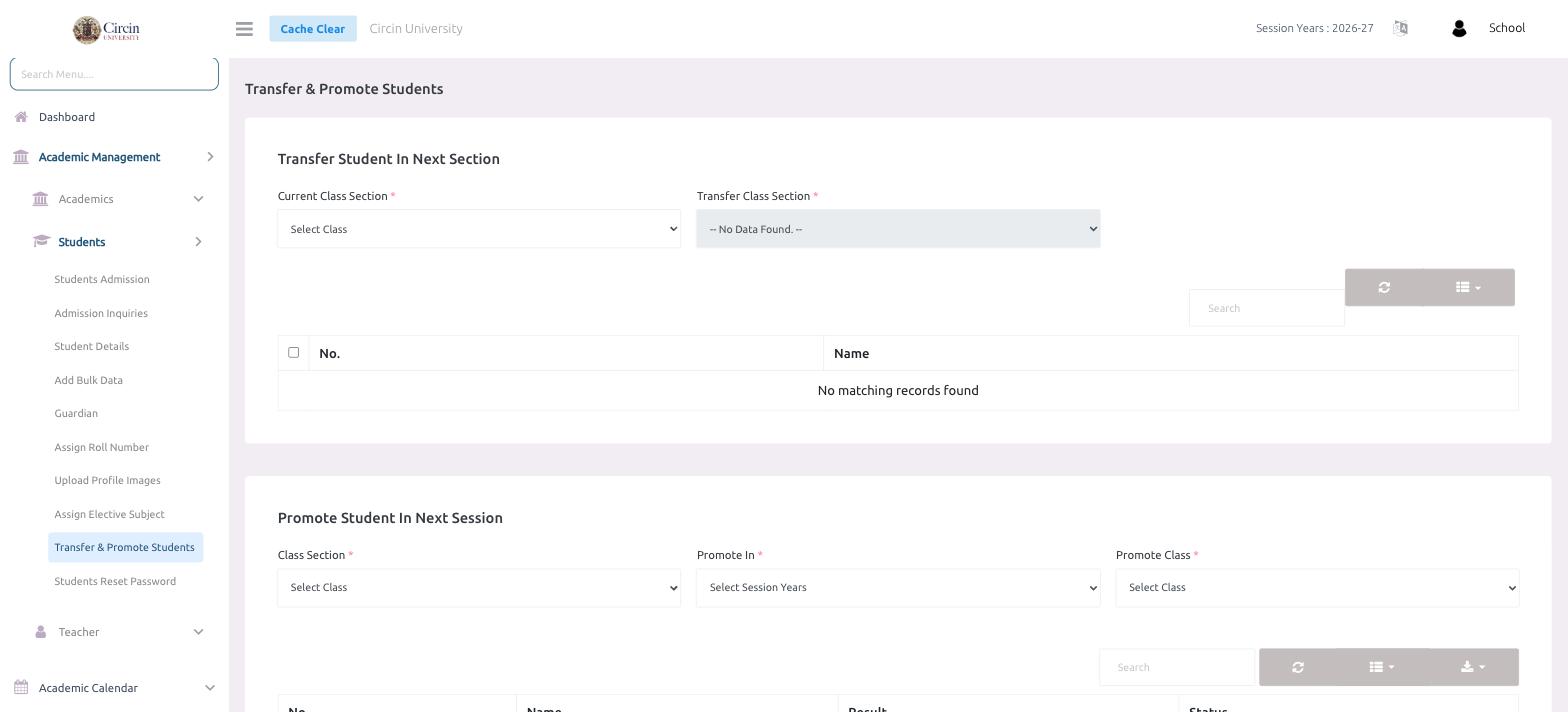This screenshot has height=712, width=1568.
Task: Click the Circin University logo
Action: tap(106, 29)
